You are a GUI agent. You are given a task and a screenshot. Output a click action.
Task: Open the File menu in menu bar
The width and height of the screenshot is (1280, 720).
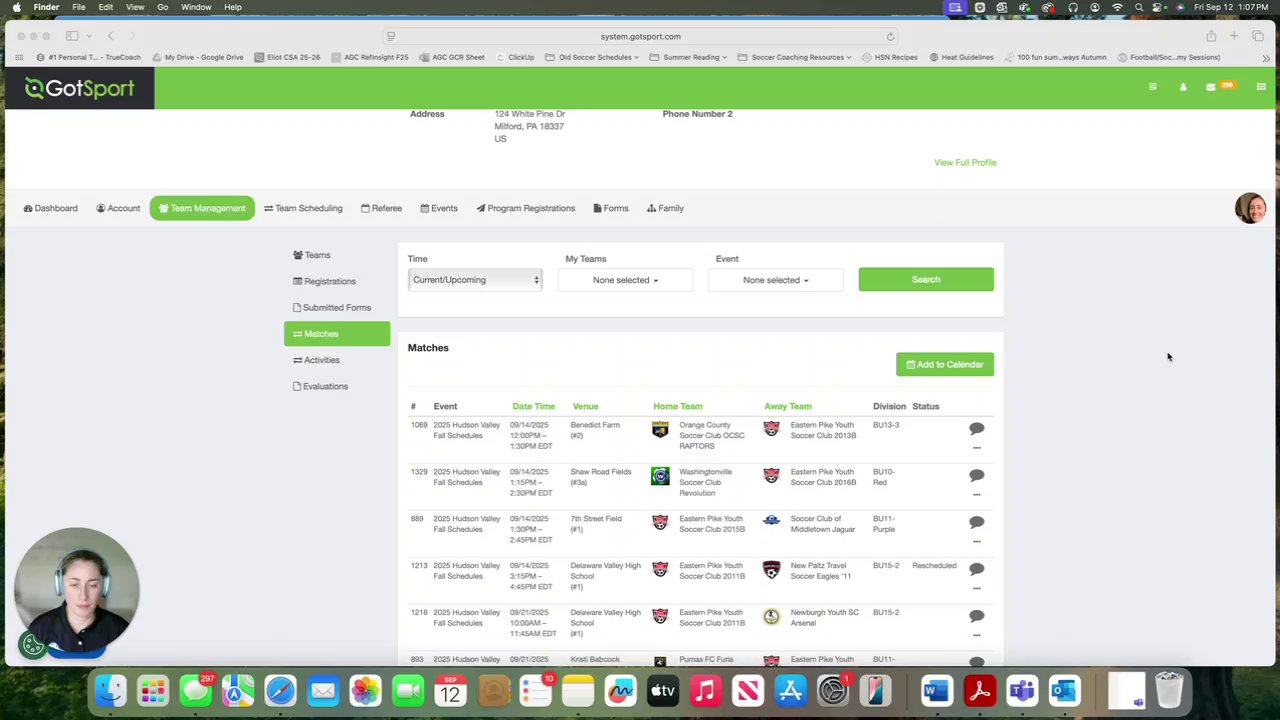click(78, 7)
